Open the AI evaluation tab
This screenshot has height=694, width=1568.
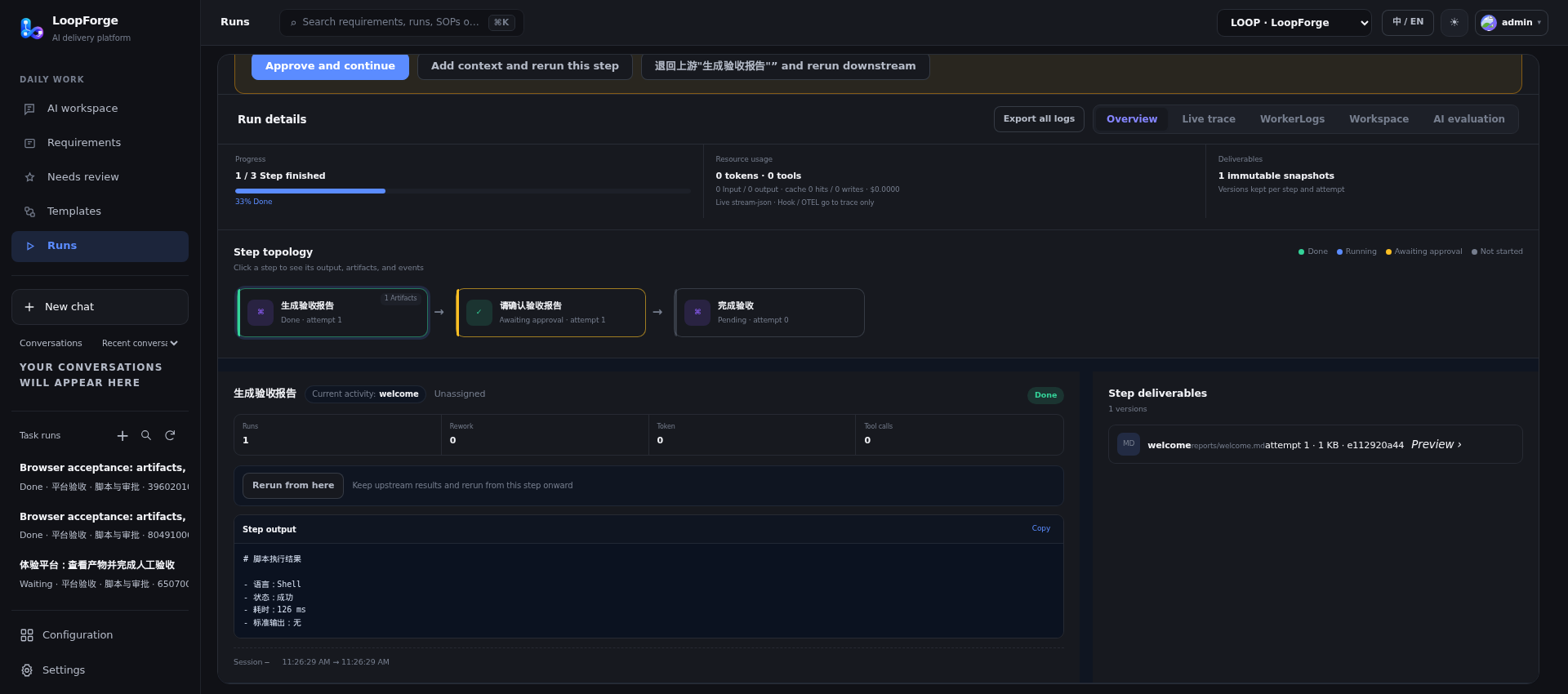[1468, 119]
